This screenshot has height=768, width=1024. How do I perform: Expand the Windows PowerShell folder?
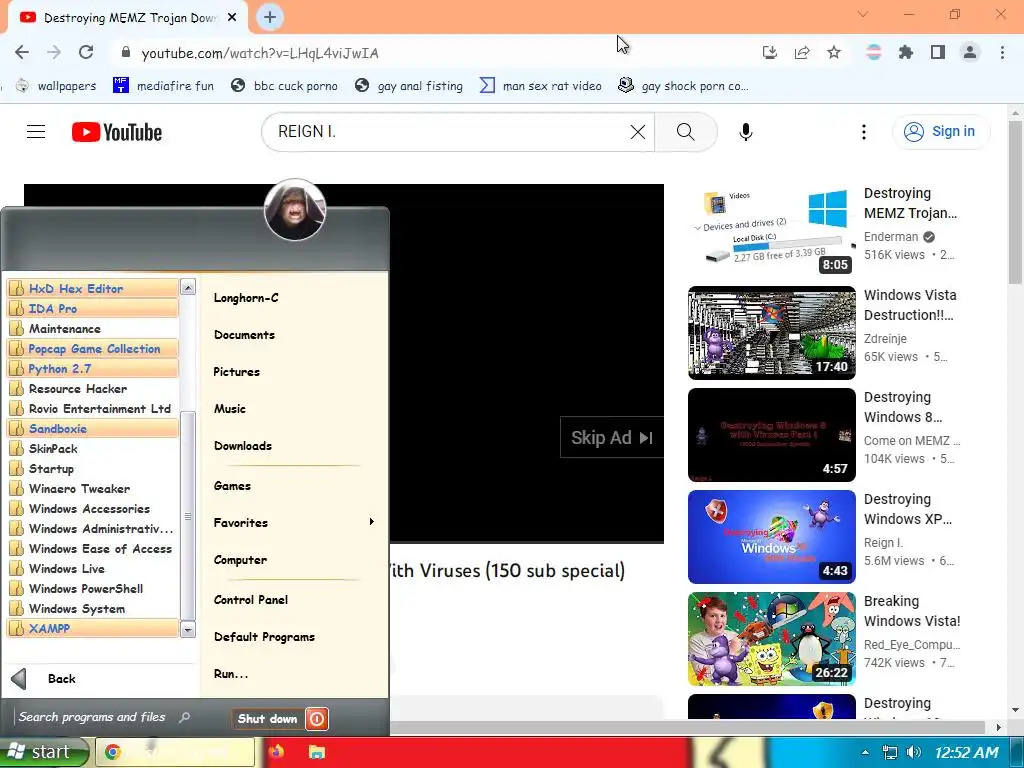tap(93, 588)
